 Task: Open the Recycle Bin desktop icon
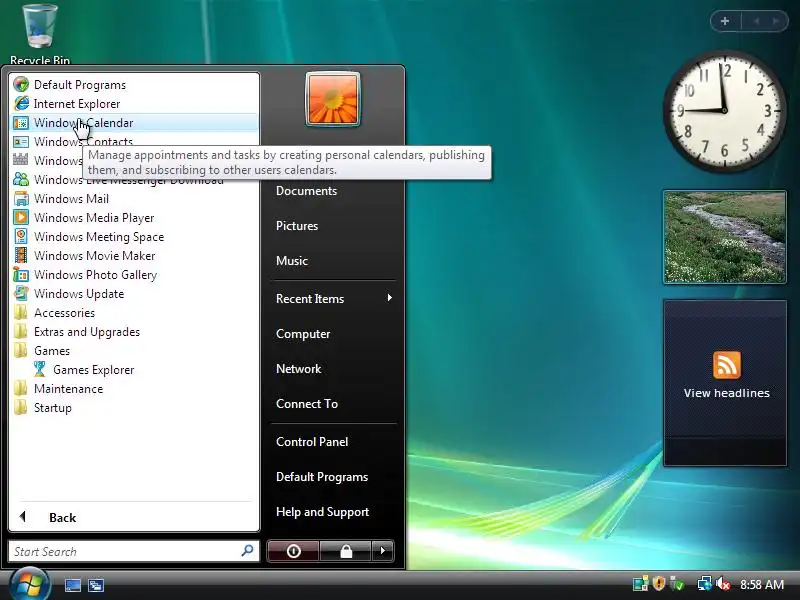pyautogui.click(x=40, y=33)
